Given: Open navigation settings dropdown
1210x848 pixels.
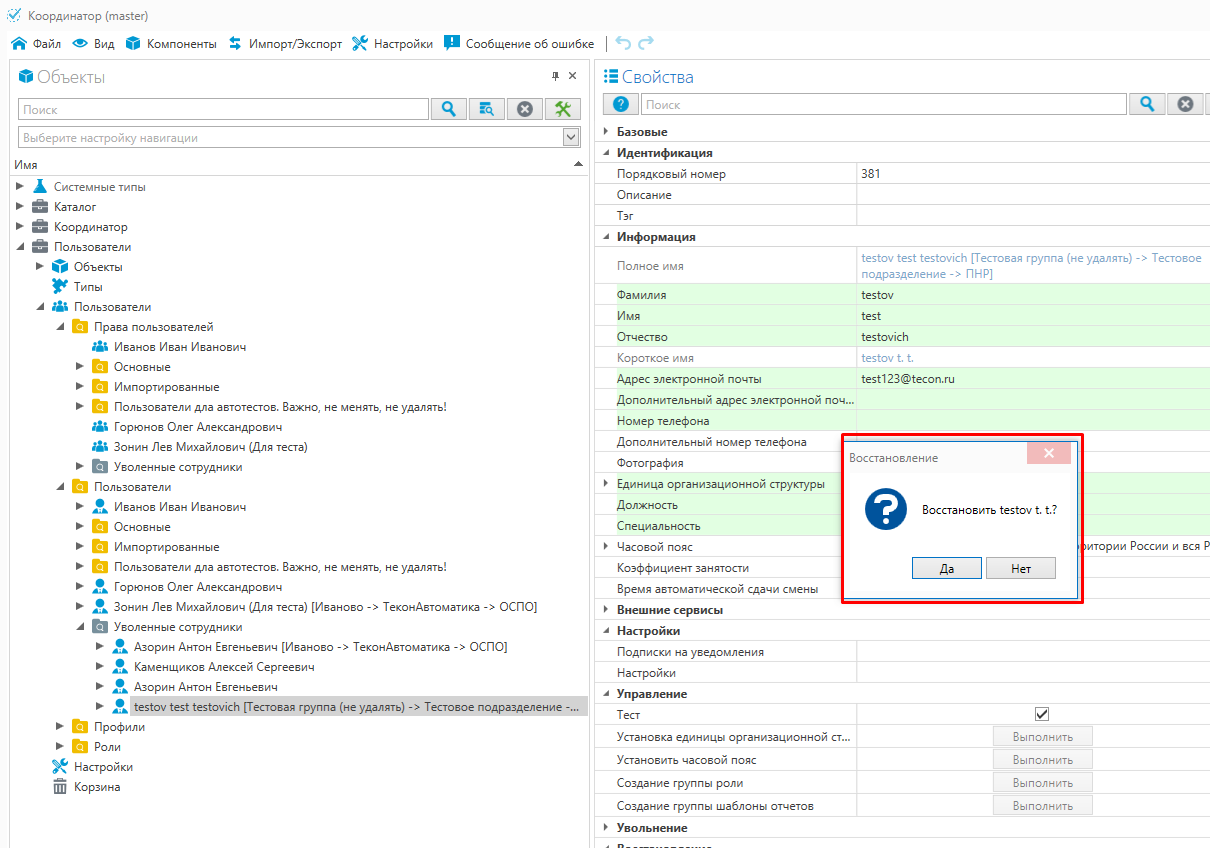Looking at the screenshot, I should click(571, 137).
